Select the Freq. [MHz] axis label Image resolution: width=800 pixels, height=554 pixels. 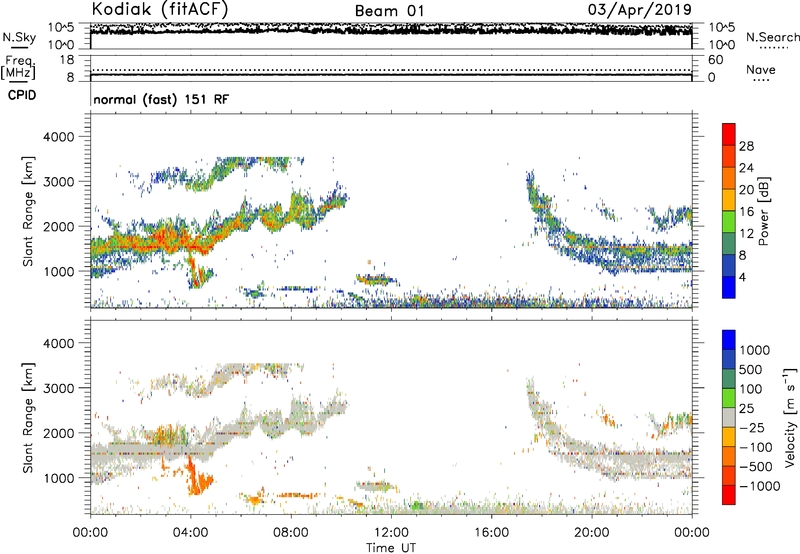[18, 67]
